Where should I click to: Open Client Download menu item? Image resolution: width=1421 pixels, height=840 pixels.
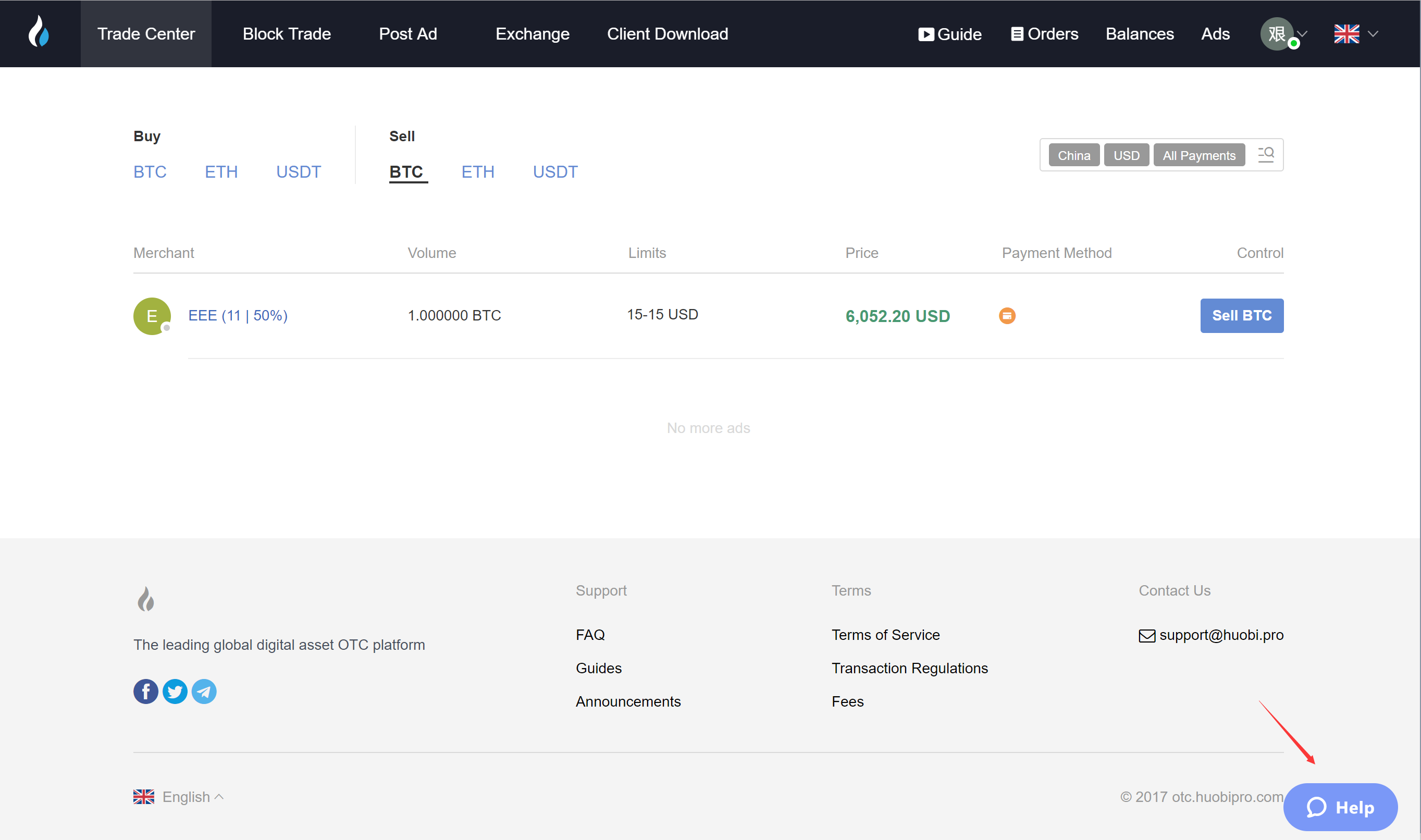pyautogui.click(x=667, y=34)
